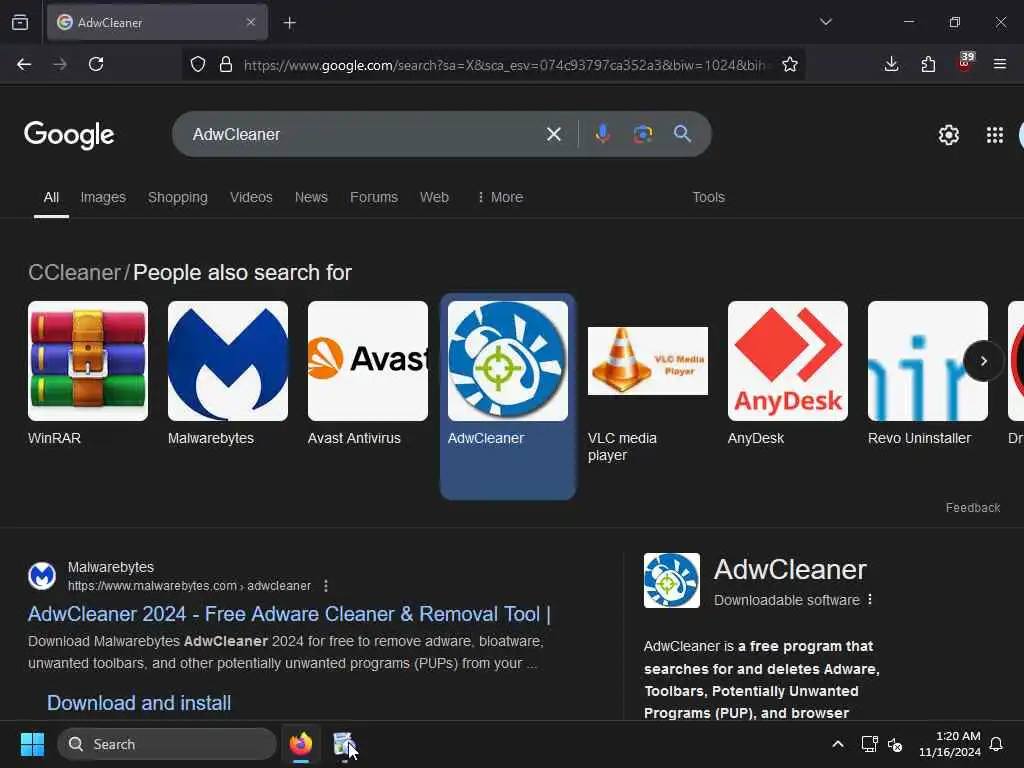The height and width of the screenshot is (768, 1024).
Task: Switch to the Shopping tab
Action: (178, 197)
